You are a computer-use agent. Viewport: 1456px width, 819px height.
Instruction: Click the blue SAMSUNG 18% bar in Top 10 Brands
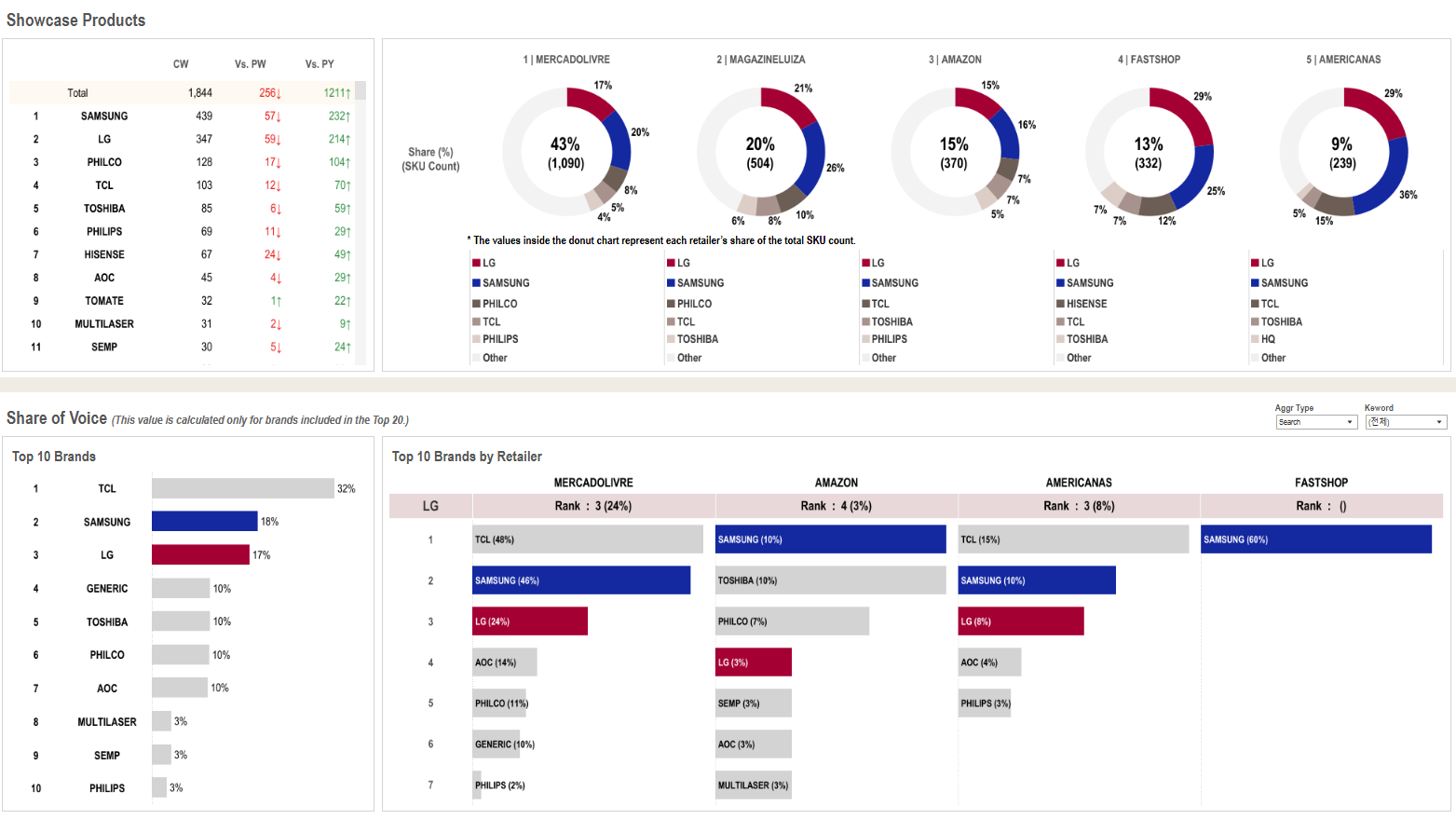pos(204,522)
